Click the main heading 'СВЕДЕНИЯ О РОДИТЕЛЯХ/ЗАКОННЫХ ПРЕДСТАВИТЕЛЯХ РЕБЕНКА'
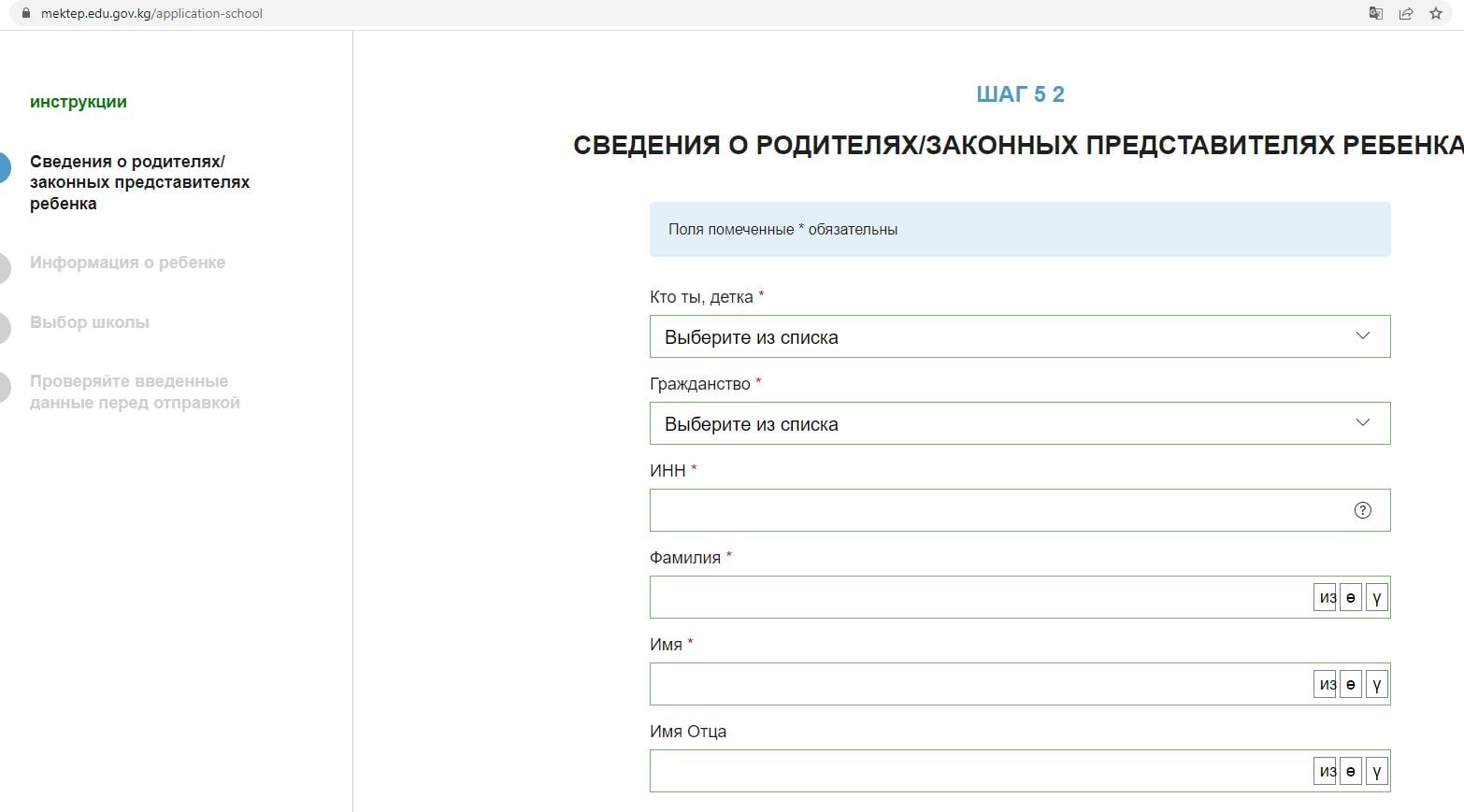 coord(1018,146)
